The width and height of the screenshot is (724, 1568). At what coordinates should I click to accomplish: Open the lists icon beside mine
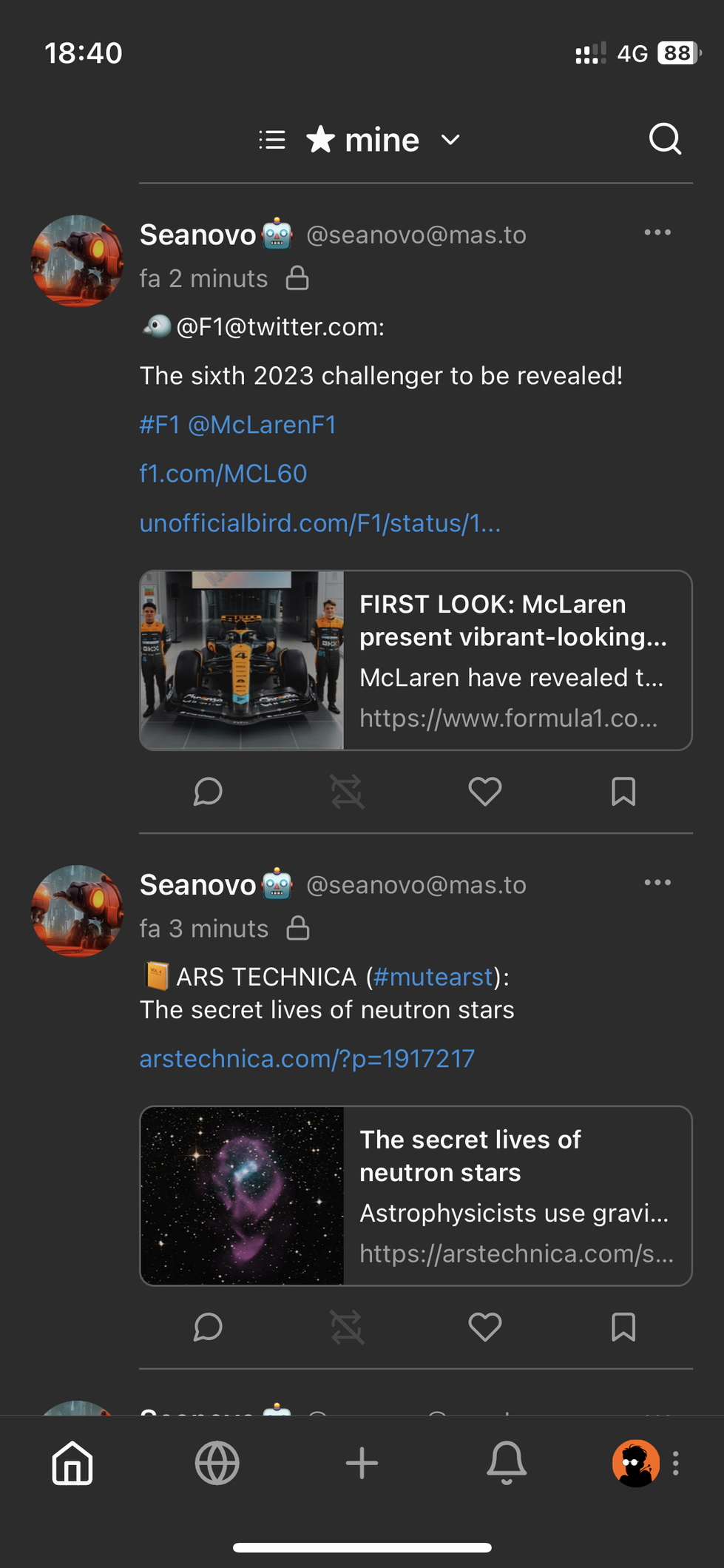point(272,140)
